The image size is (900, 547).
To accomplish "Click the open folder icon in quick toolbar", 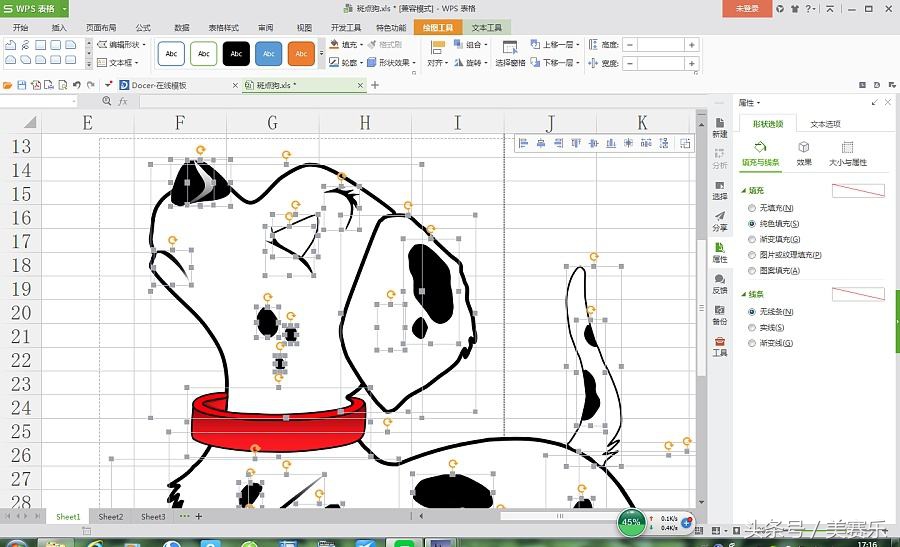I will tap(7, 85).
